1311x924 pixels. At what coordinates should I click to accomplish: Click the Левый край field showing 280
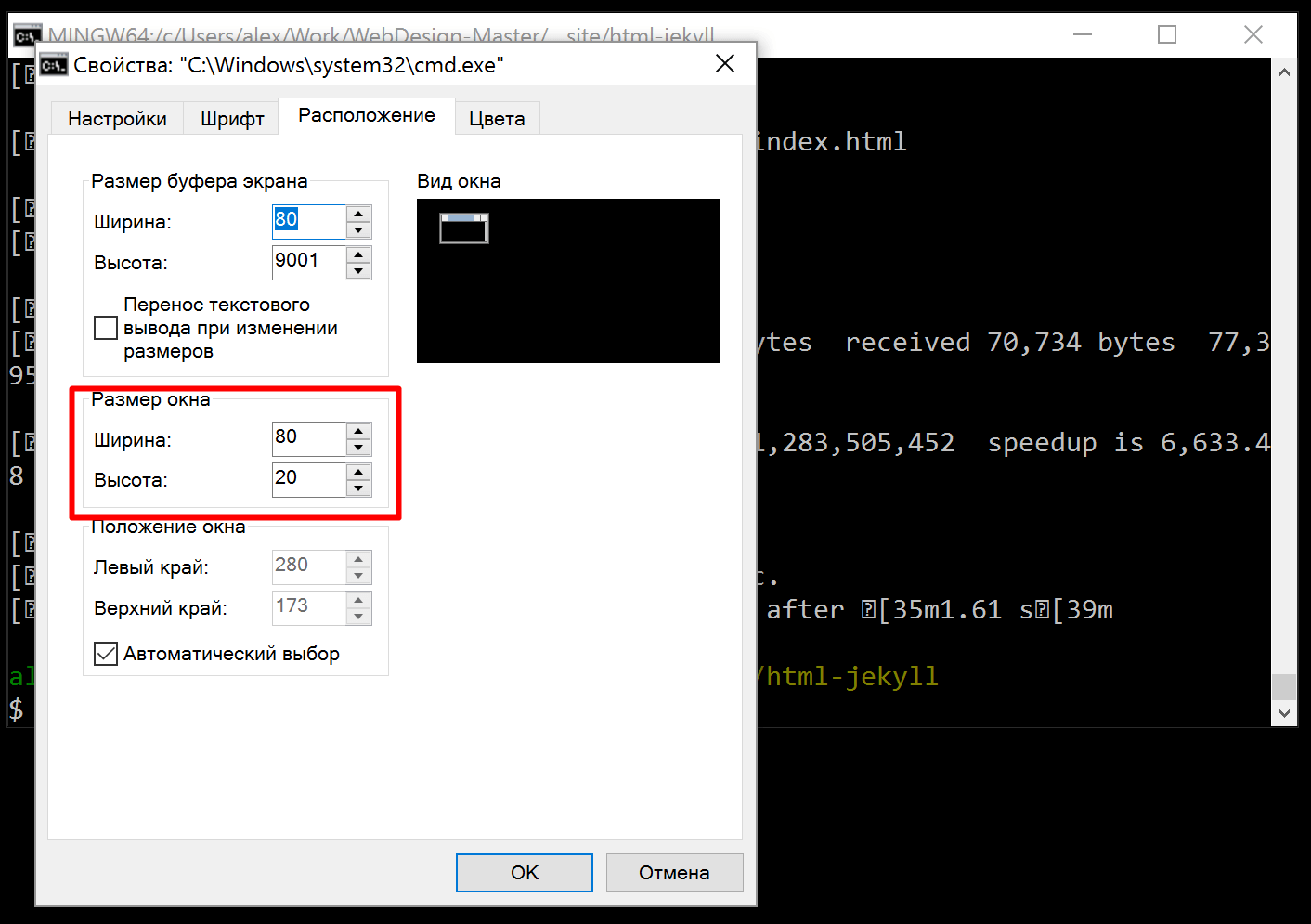coord(309,566)
